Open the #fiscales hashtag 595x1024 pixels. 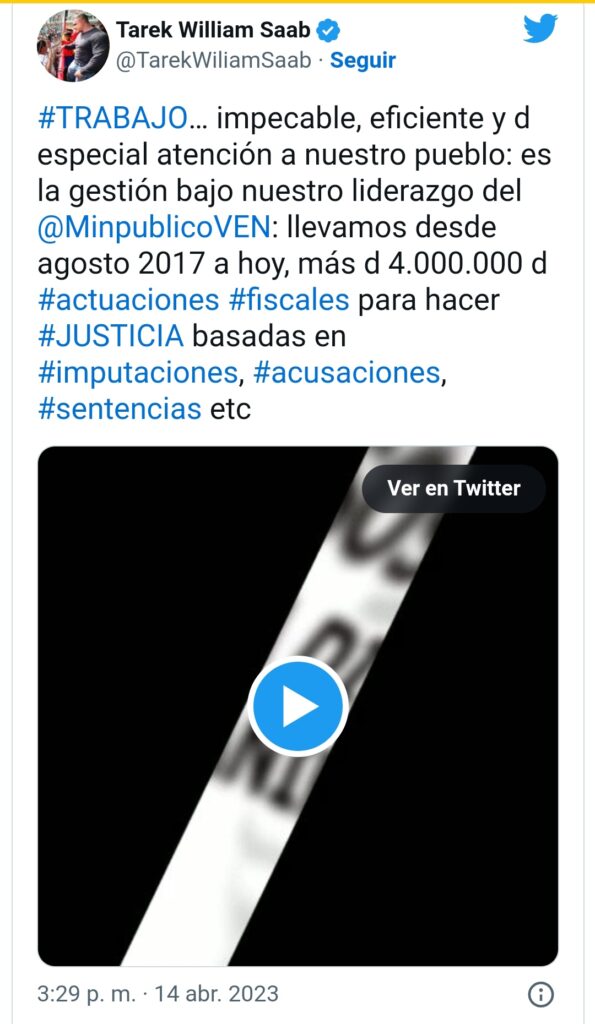[x=289, y=300]
